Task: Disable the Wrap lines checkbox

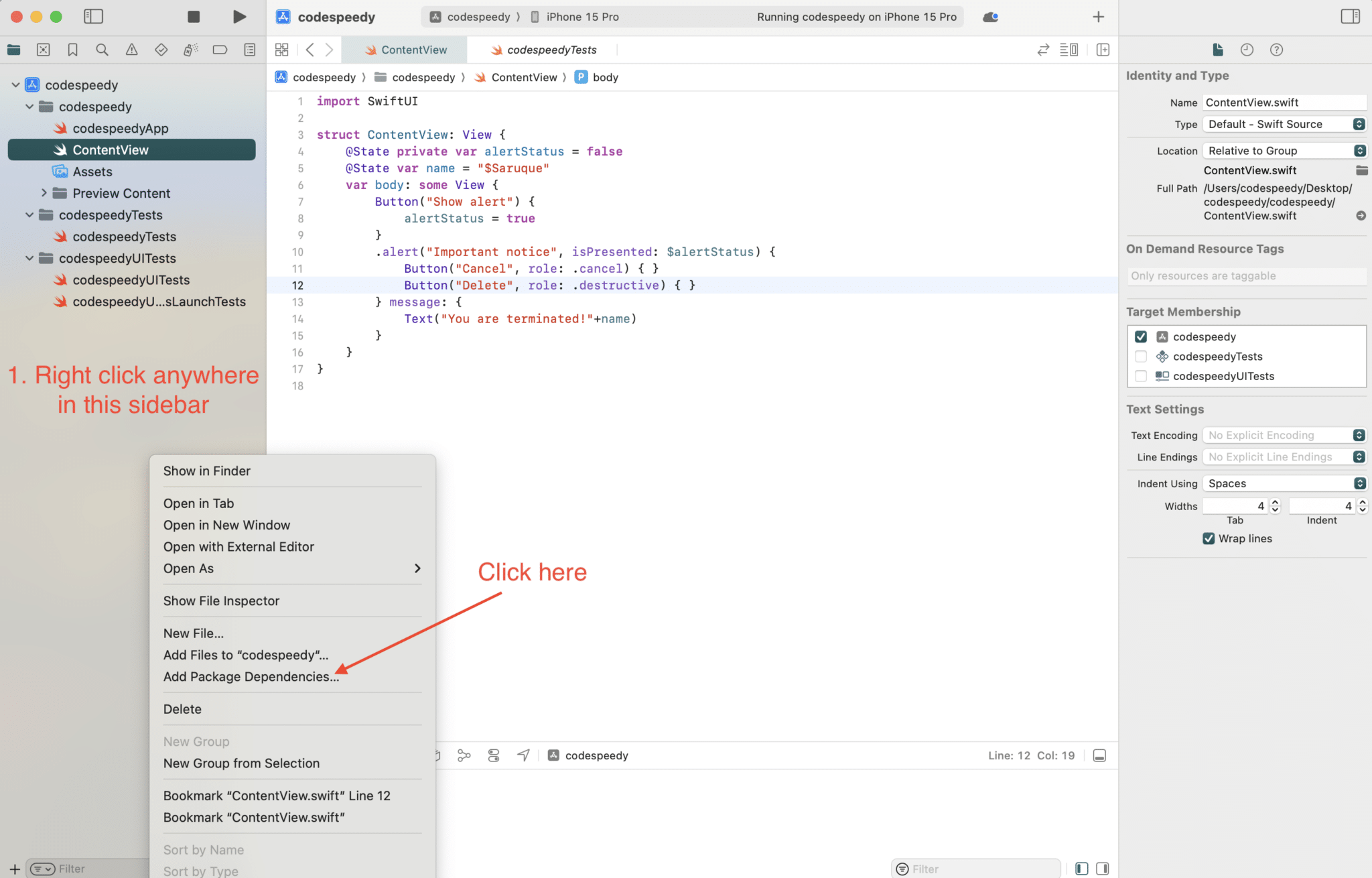Action: [1208, 538]
